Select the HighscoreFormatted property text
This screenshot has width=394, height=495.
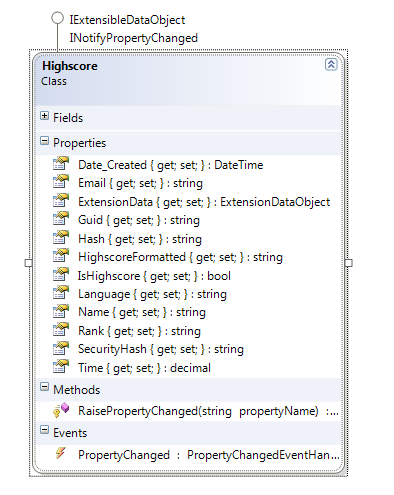tap(180, 257)
